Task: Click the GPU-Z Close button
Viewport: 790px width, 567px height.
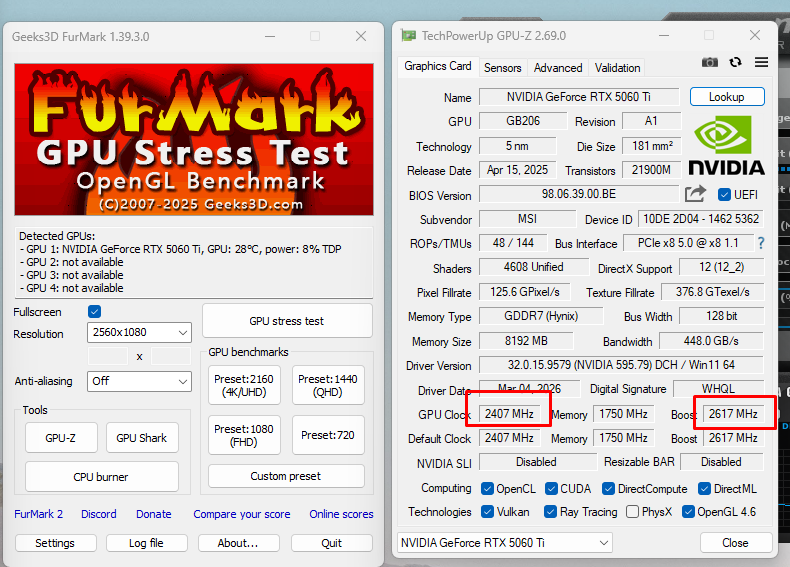Action: (x=736, y=543)
